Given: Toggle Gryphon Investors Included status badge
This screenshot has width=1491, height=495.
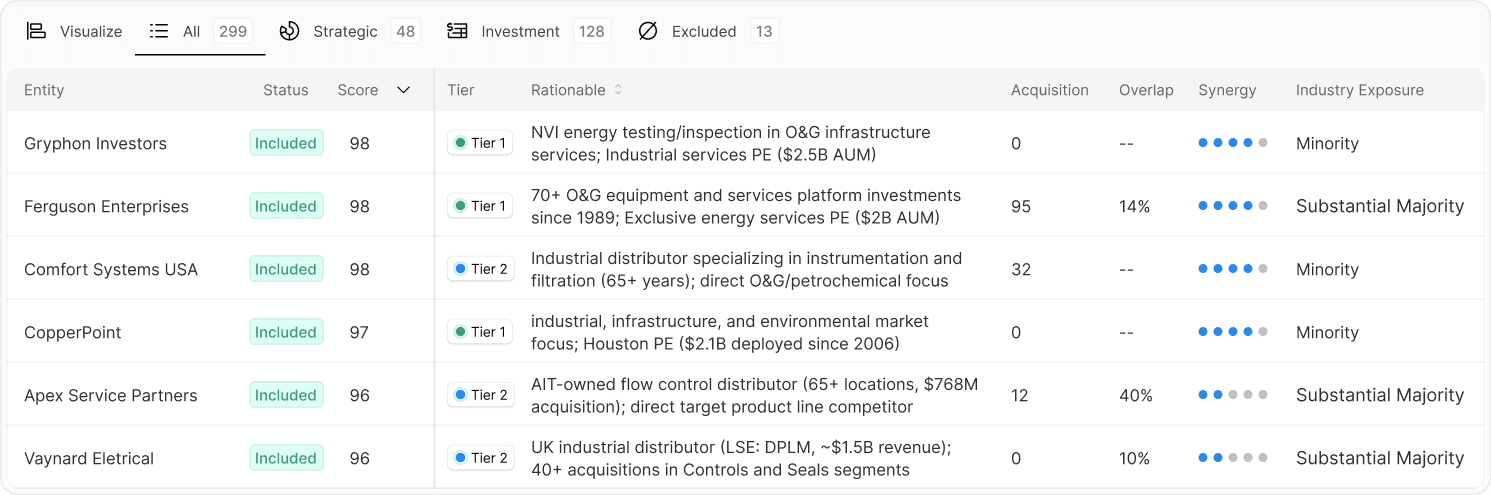Looking at the screenshot, I should tap(286, 143).
